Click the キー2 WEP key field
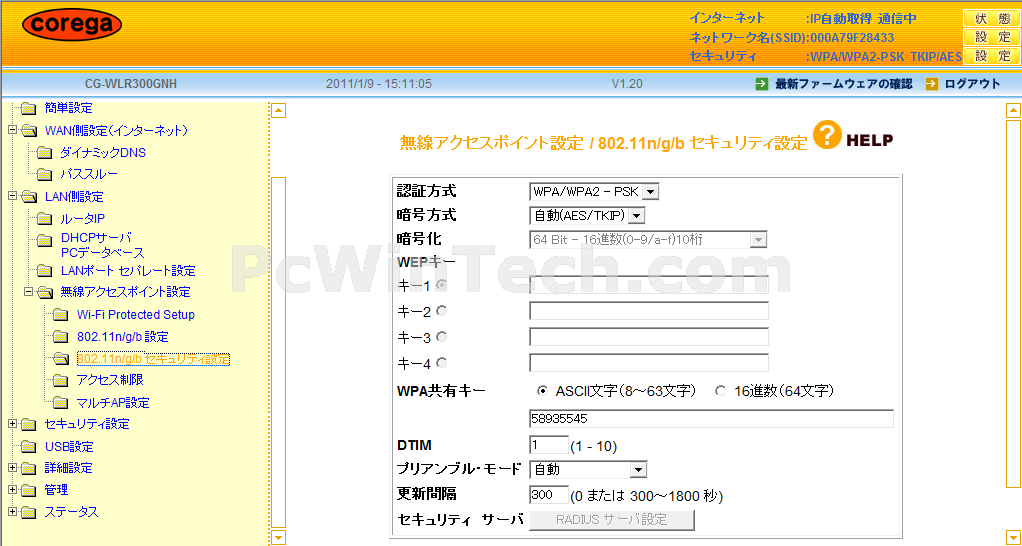Screen dimensions: 1022x546 (649, 311)
